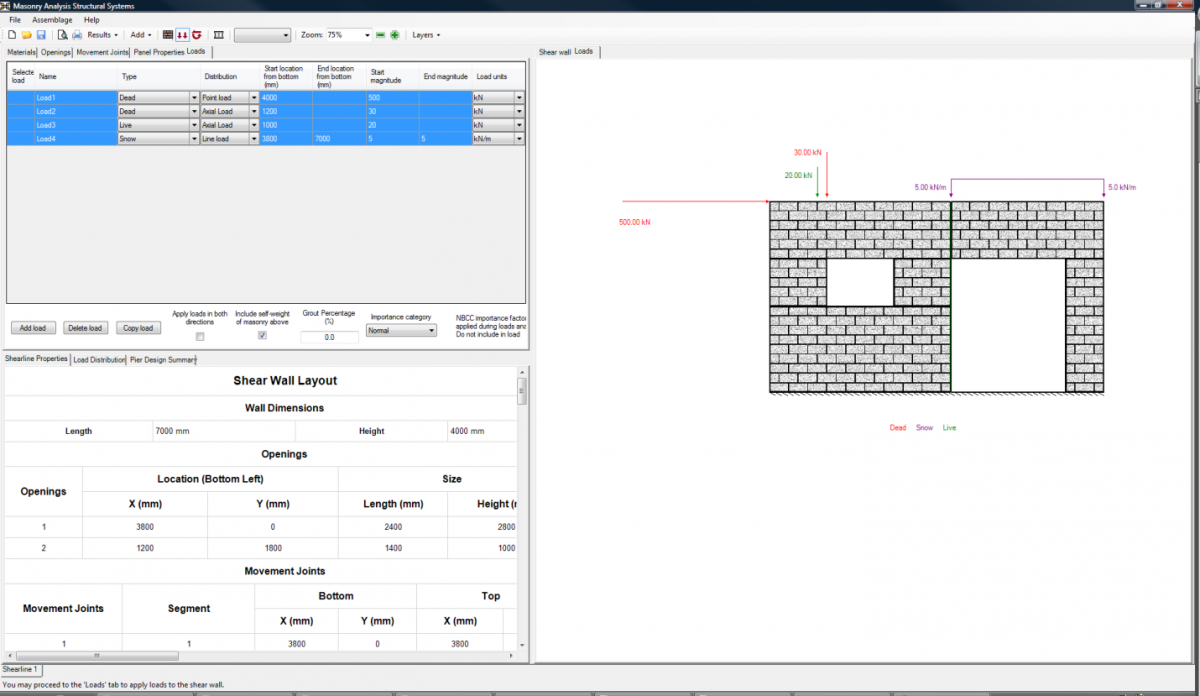Select the wall grid toolbar icon
1200x696 pixels.
(168, 35)
